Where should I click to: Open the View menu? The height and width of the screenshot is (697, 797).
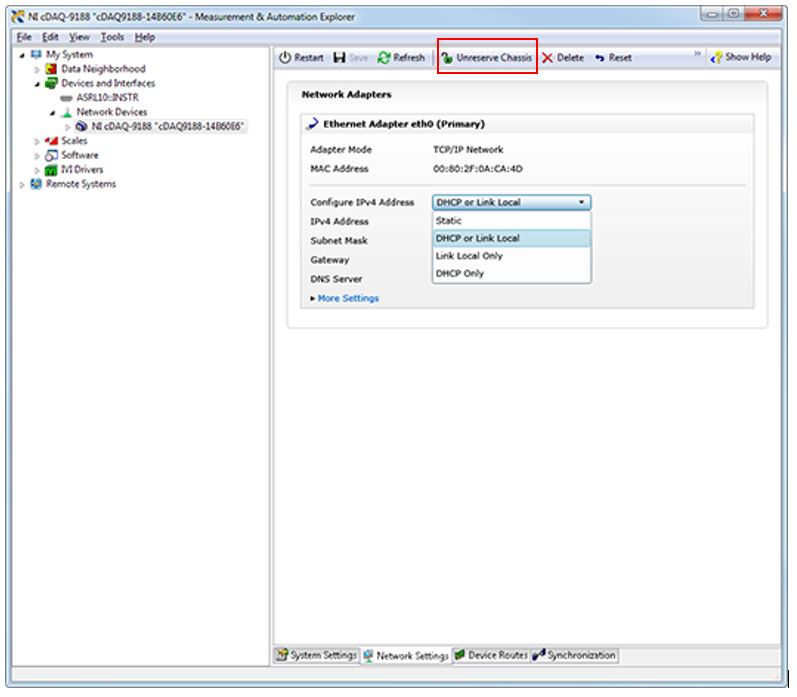pos(79,37)
